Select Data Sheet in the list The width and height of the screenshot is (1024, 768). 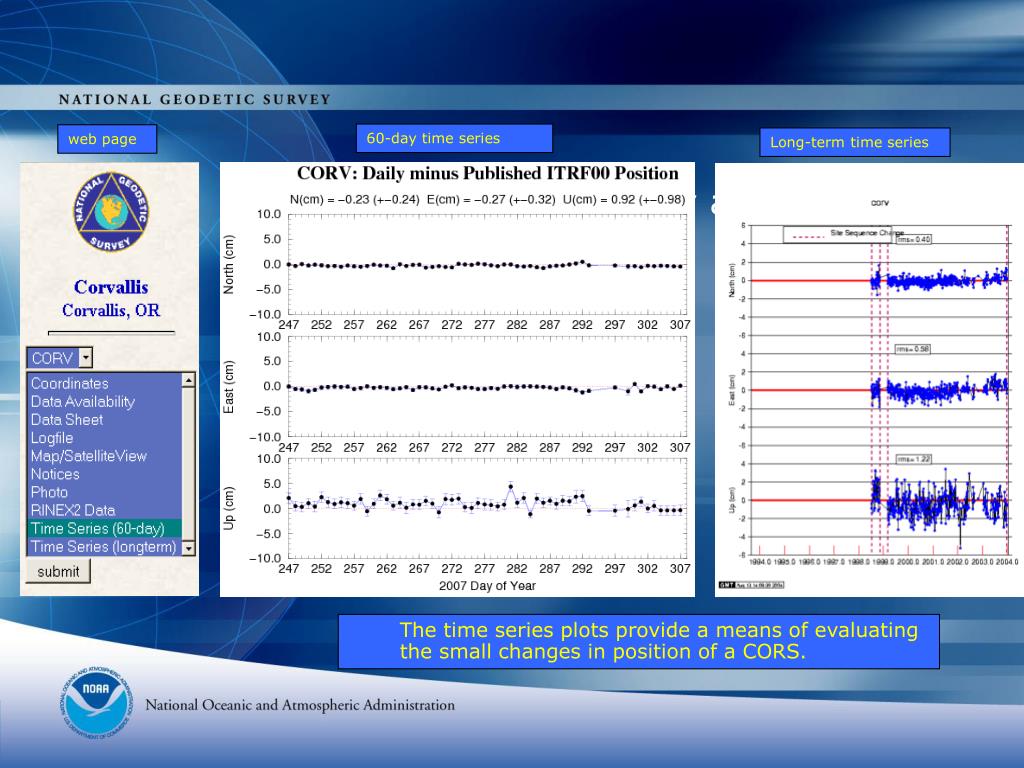104,420
